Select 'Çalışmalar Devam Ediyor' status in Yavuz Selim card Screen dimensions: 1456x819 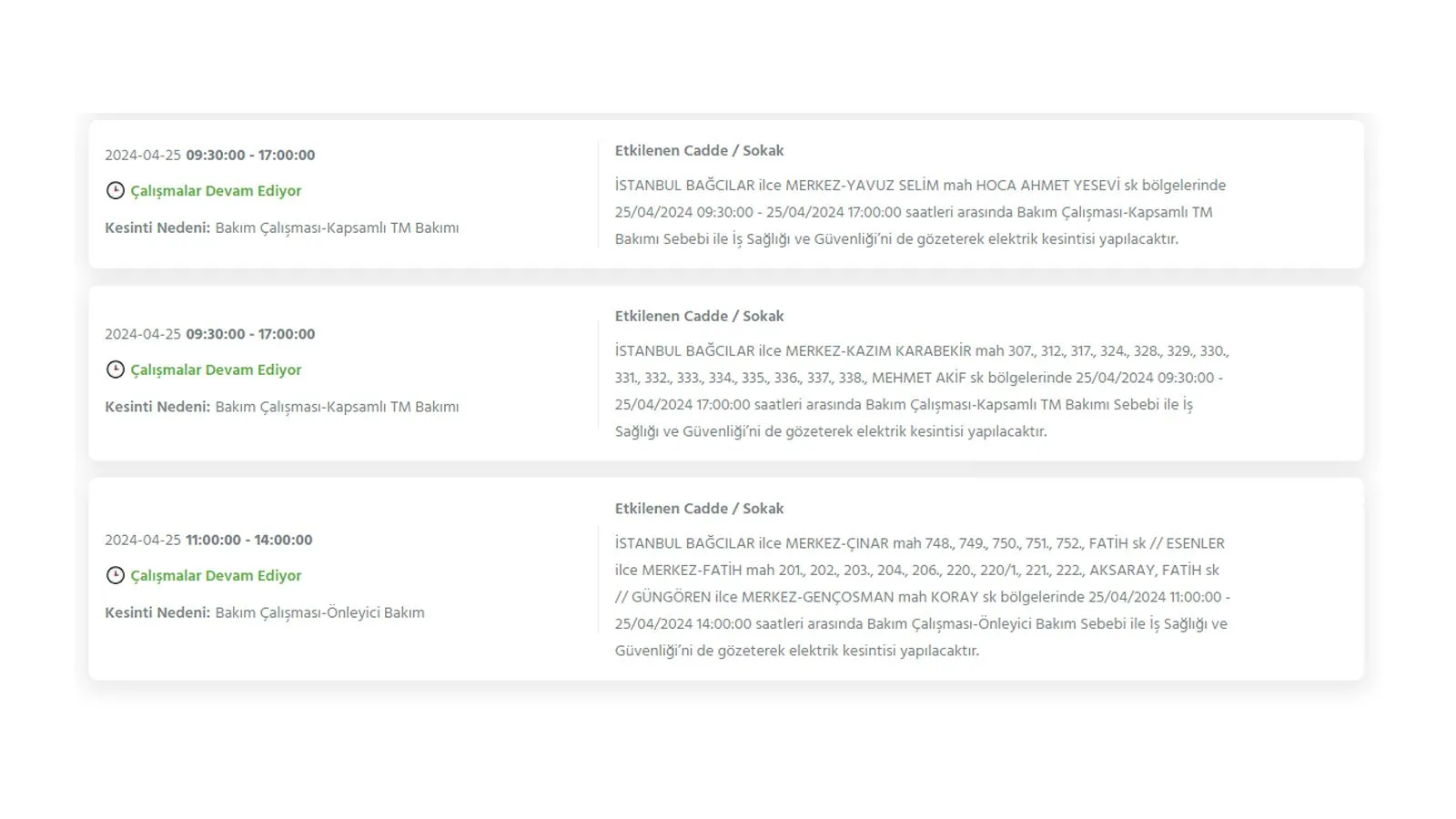coord(216,191)
